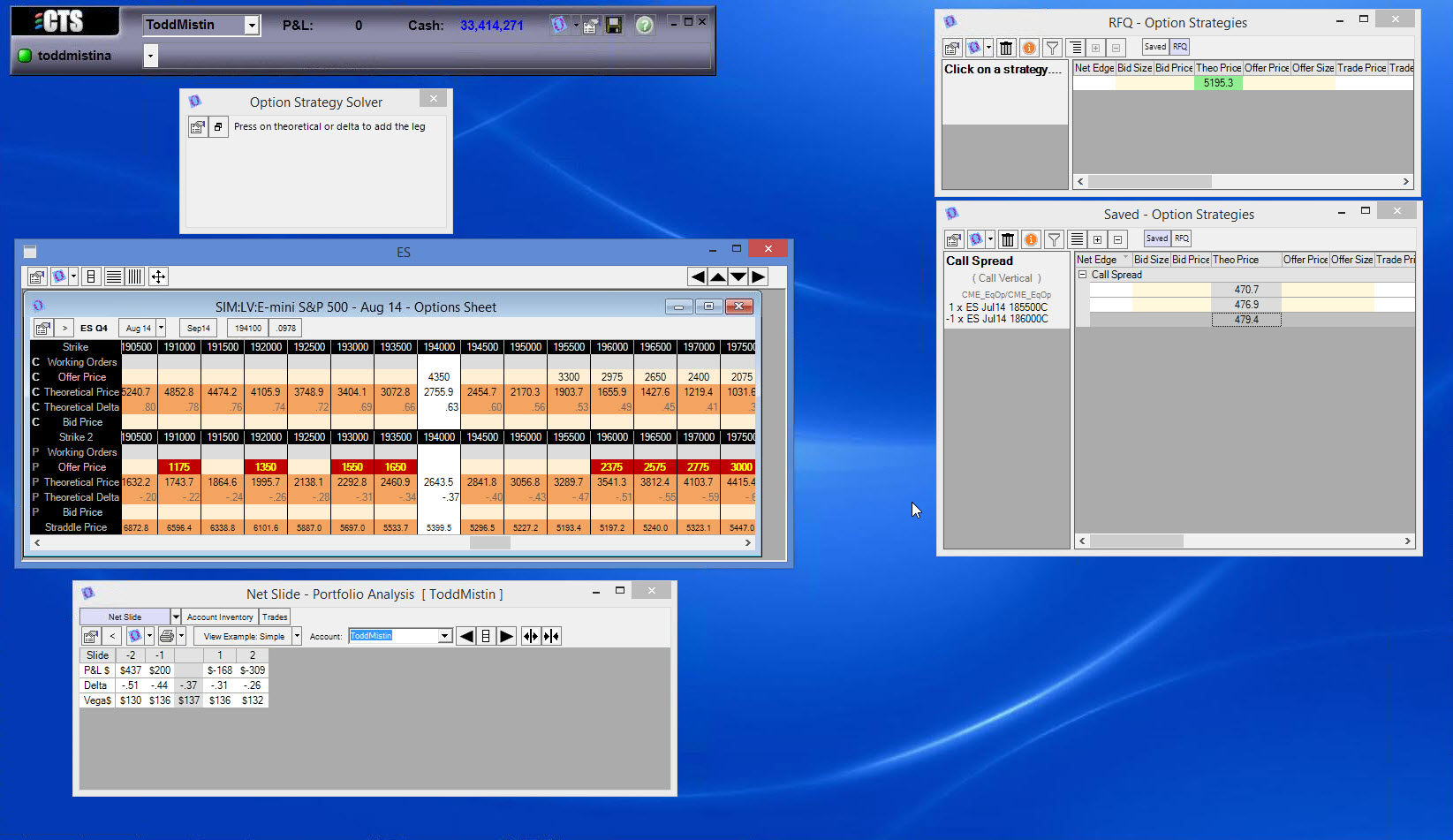Click the > expand button in Options Sheet
Image resolution: width=1453 pixels, height=840 pixels.
pyautogui.click(x=64, y=328)
